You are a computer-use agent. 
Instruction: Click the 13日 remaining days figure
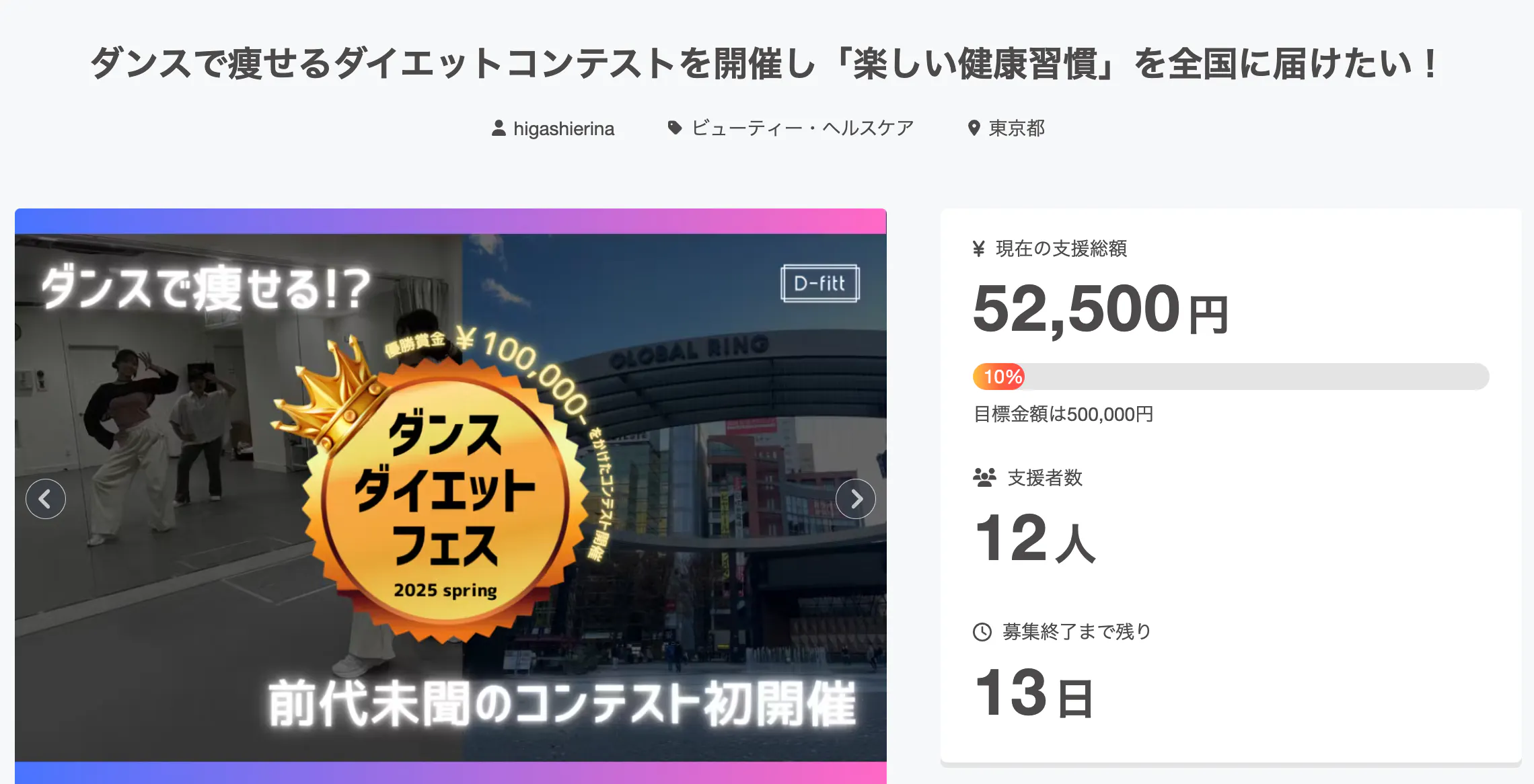tap(1033, 693)
